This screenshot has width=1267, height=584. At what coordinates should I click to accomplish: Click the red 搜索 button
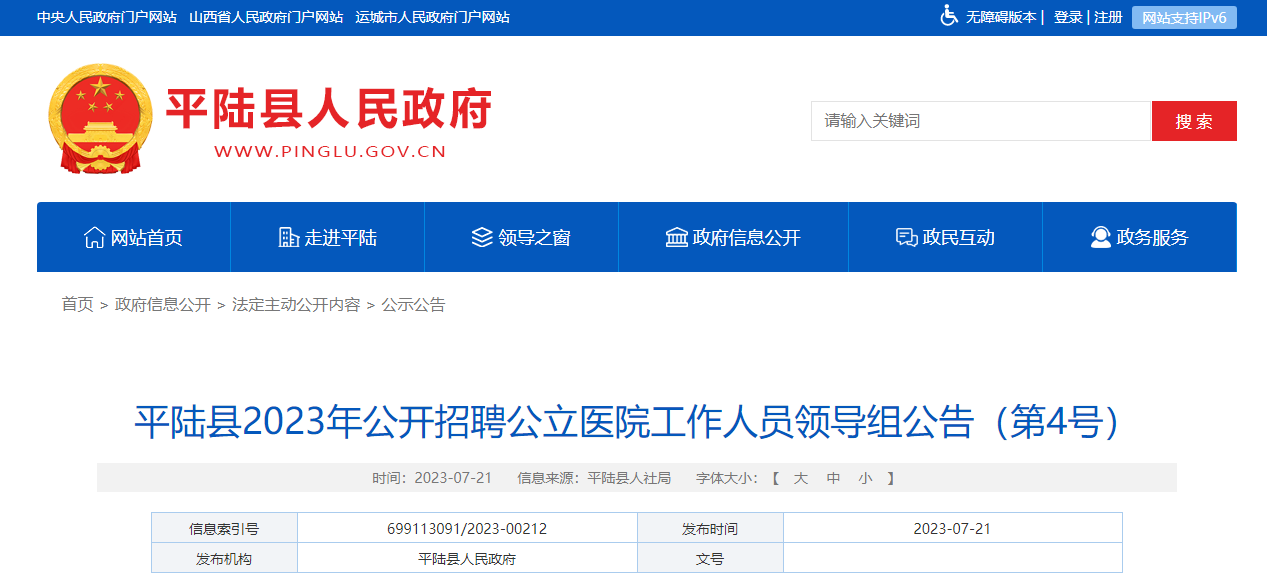(x=1194, y=121)
